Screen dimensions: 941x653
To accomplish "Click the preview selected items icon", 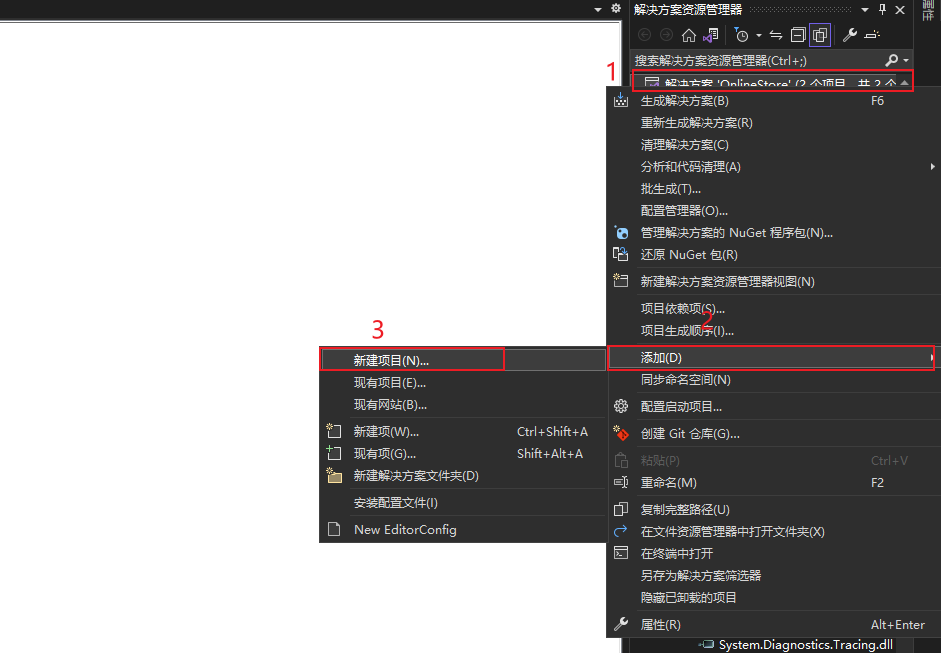I will (x=872, y=35).
